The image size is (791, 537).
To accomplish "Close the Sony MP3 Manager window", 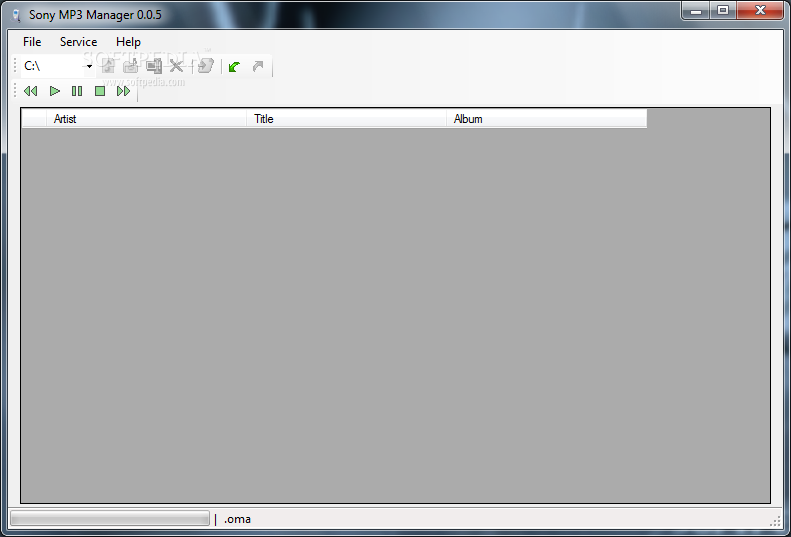I will 760,11.
